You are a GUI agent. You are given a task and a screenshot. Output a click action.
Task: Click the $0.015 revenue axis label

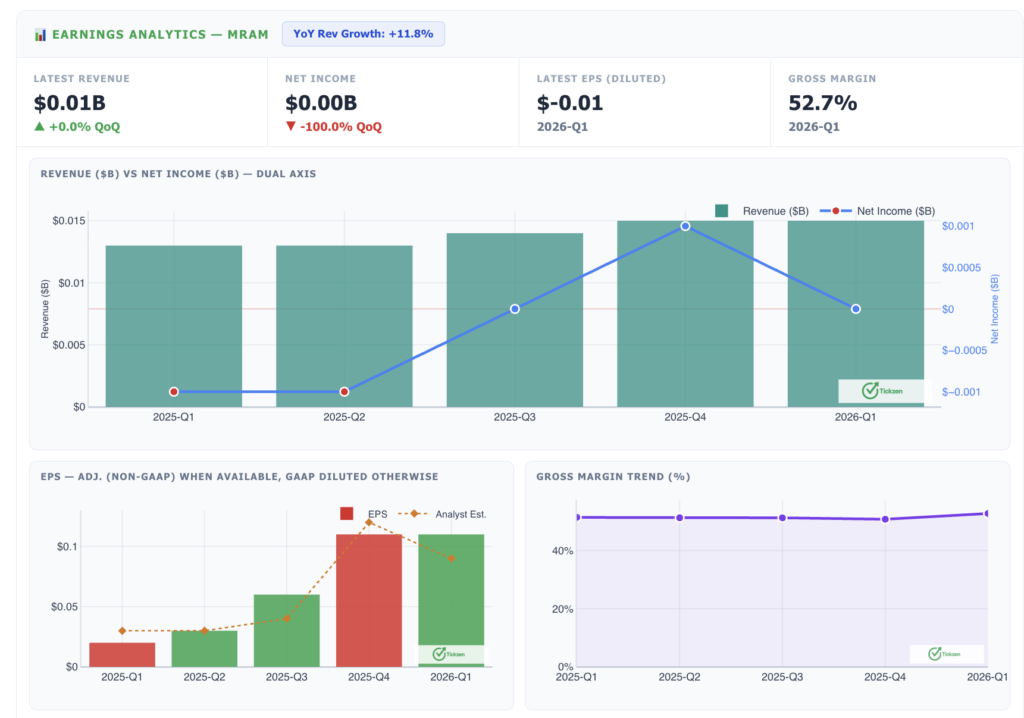69,221
